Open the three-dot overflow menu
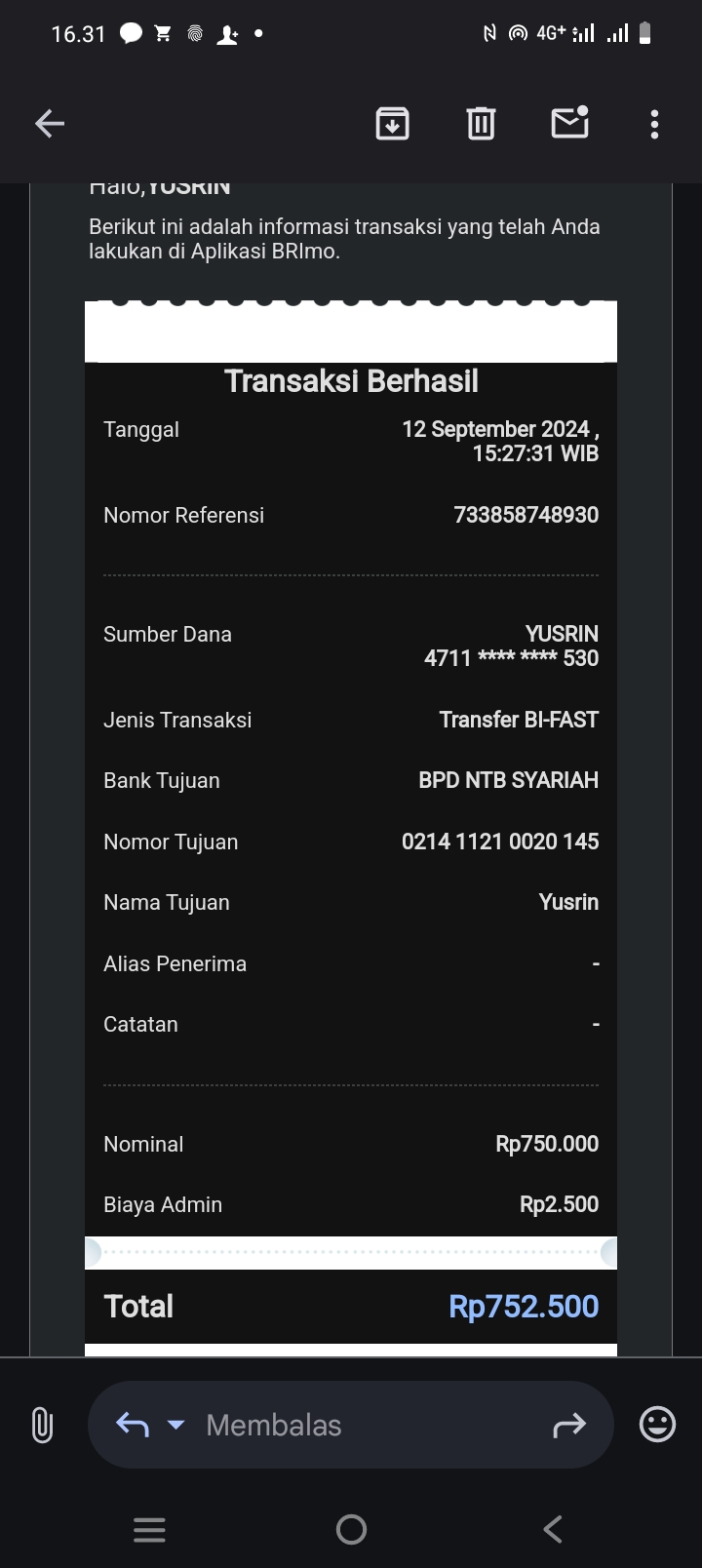This screenshot has height=1568, width=702. point(654,124)
